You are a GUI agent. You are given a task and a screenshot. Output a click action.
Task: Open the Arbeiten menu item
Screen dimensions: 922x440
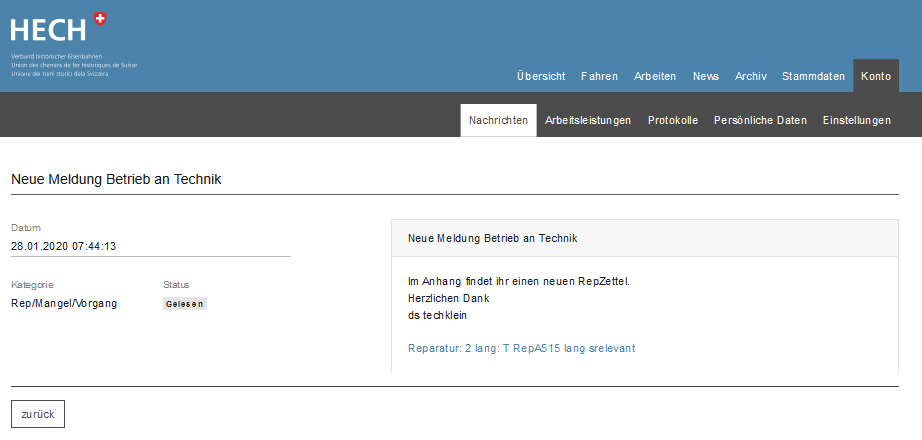(655, 76)
